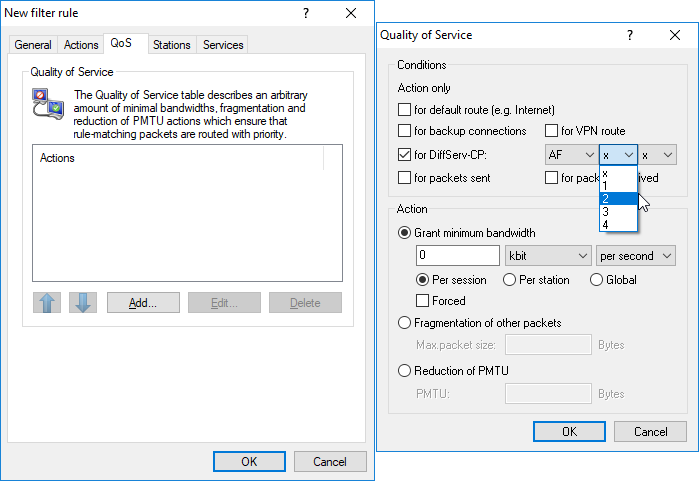This screenshot has height=481, width=699.
Task: Select 'Per station' radio button
Action: point(510,280)
